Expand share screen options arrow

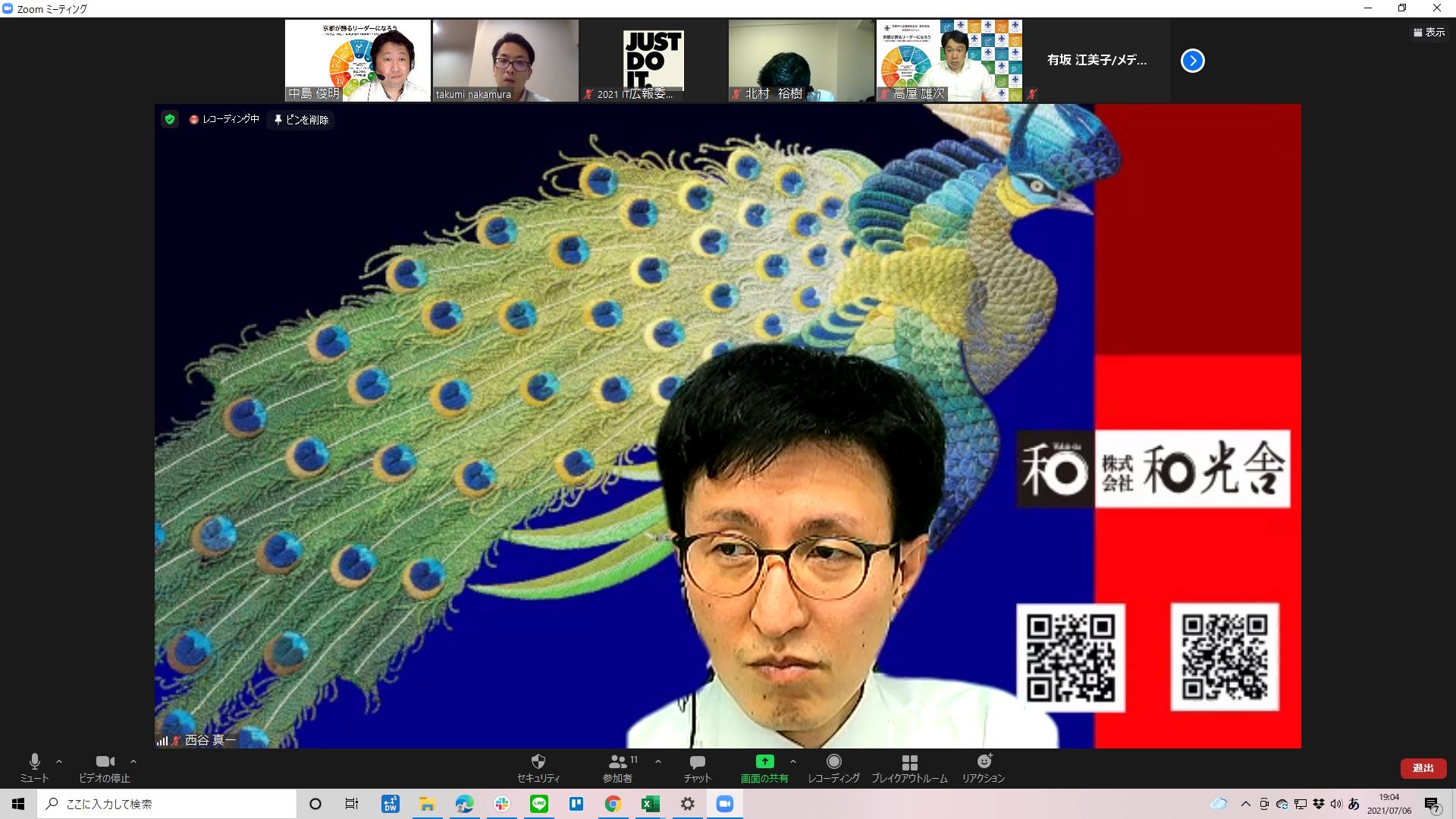(793, 761)
